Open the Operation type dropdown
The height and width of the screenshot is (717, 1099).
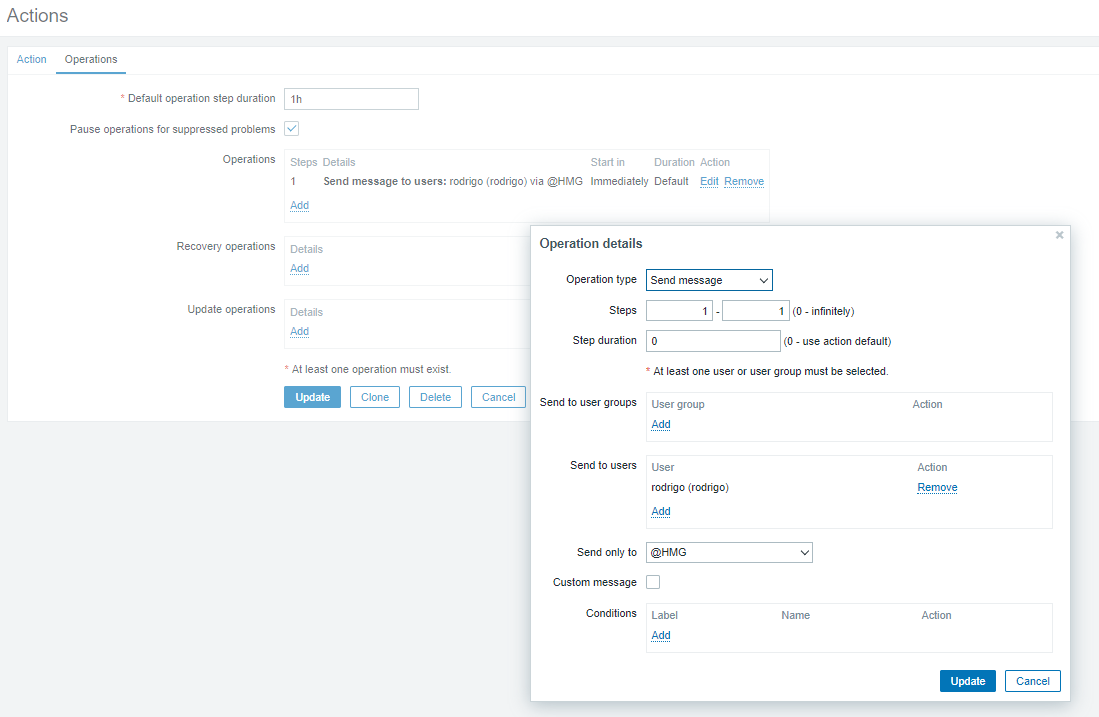pyautogui.click(x=709, y=280)
